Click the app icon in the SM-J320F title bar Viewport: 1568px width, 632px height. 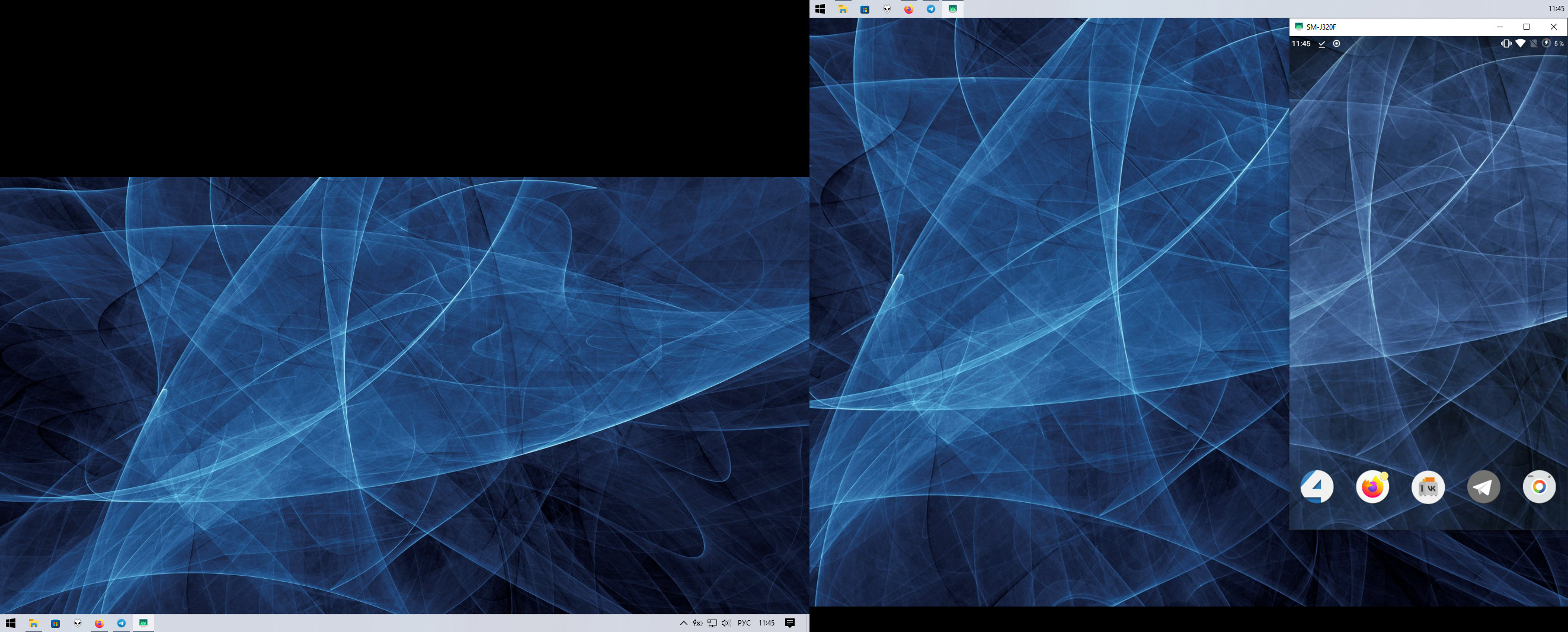click(1298, 27)
